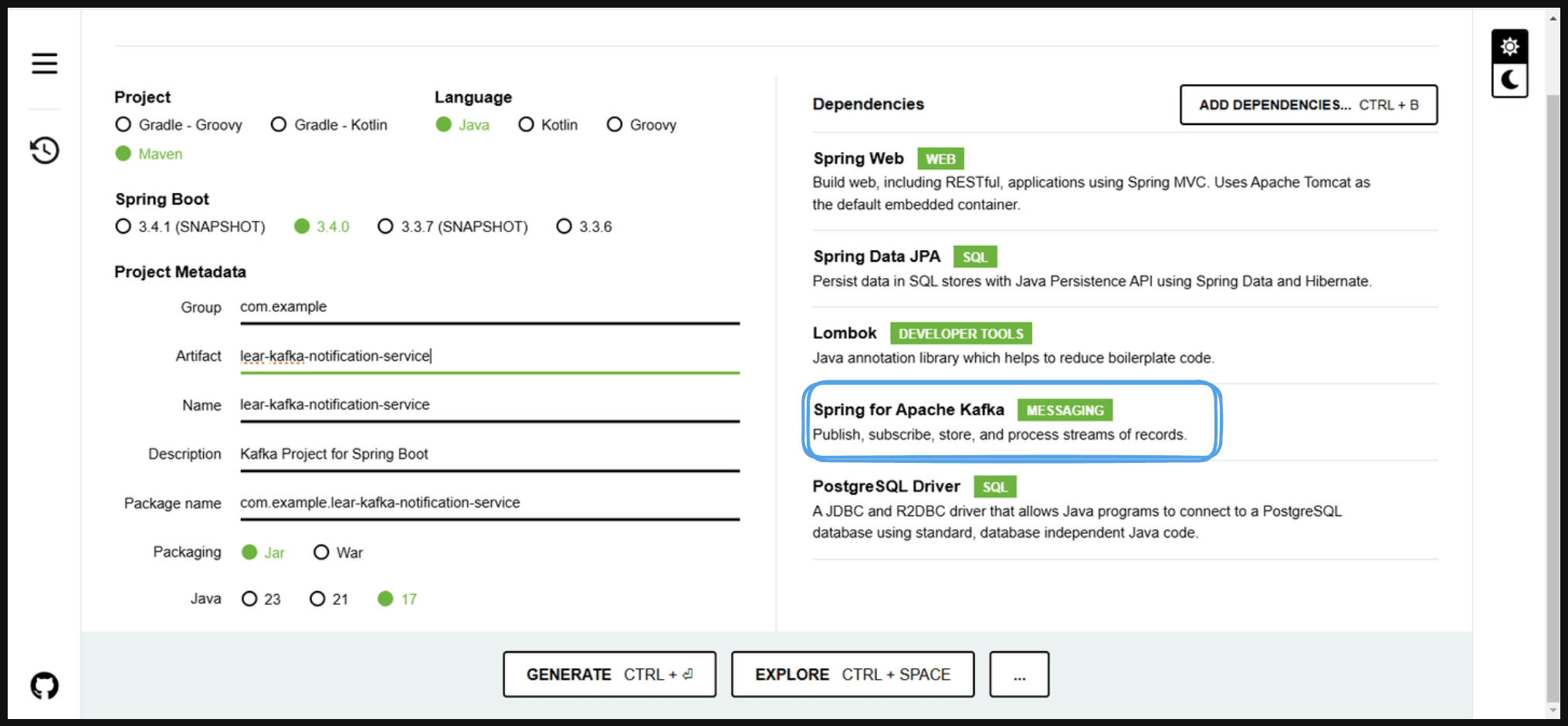Click the Dependencies heading

[868, 104]
